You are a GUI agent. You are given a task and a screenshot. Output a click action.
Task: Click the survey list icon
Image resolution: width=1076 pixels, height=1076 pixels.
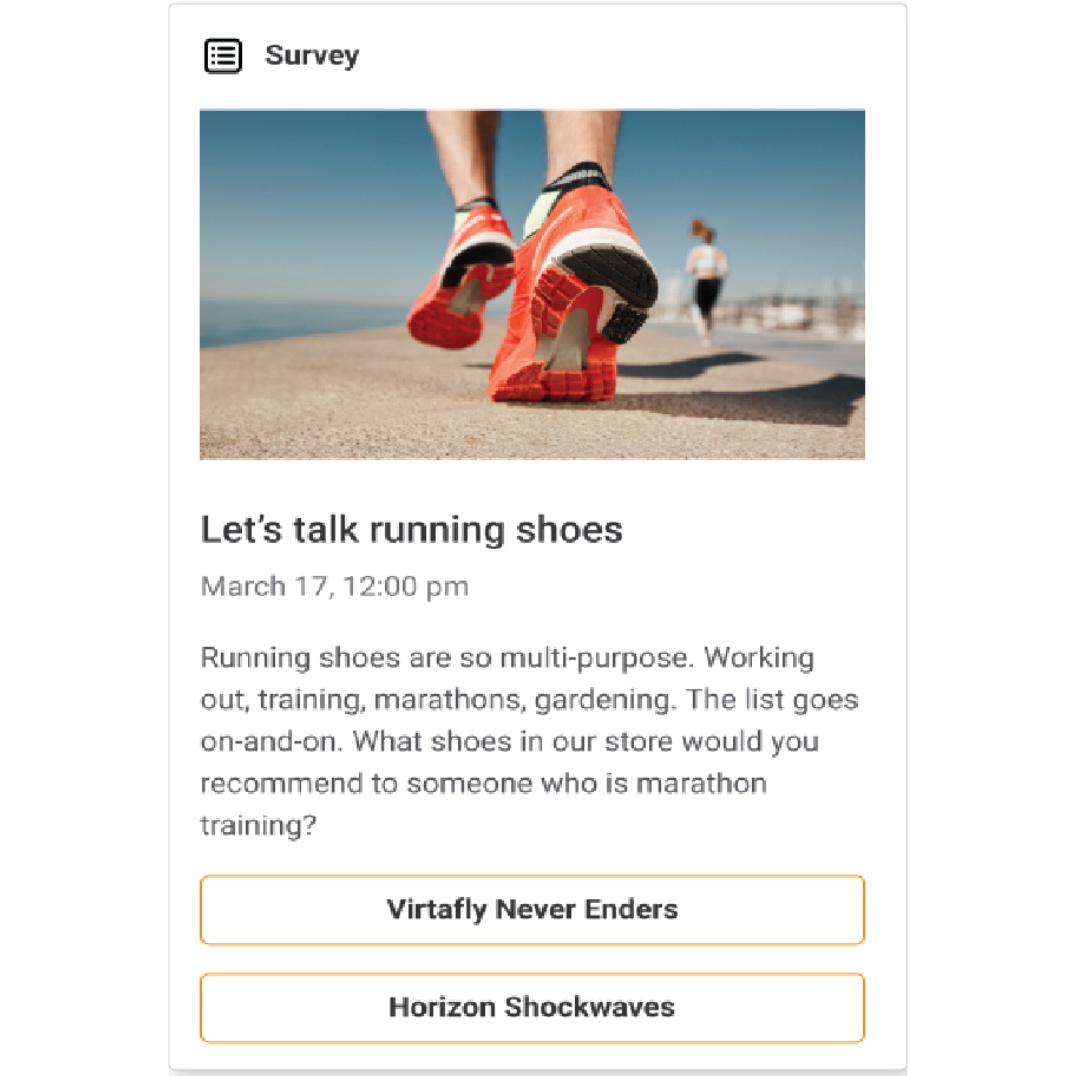[223, 56]
